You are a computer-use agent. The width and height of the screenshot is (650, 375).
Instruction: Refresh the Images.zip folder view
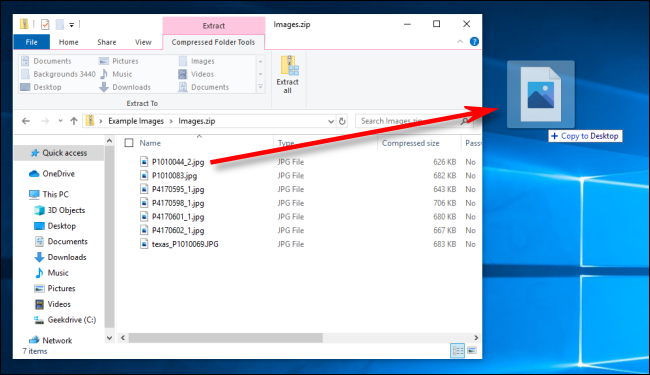pyautogui.click(x=342, y=121)
